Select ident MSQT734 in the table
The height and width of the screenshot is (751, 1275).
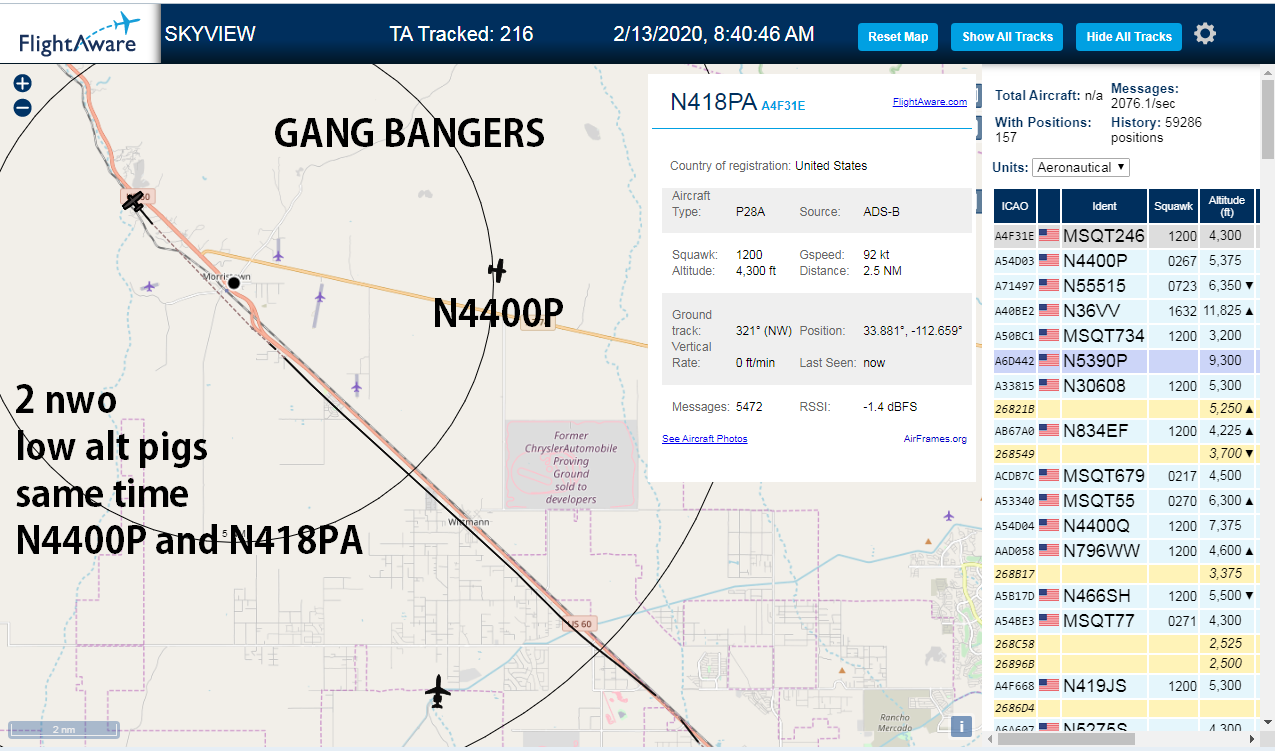(x=1104, y=336)
